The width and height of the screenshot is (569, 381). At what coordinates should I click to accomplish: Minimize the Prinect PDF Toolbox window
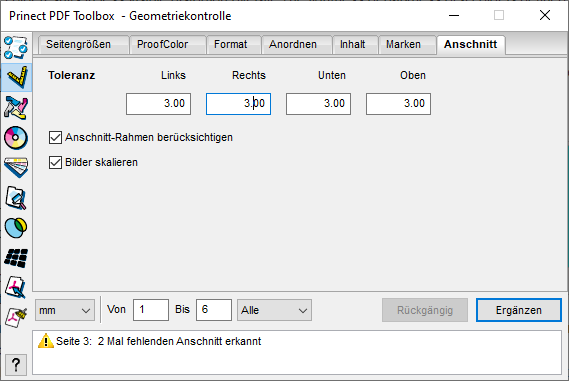tap(454, 15)
